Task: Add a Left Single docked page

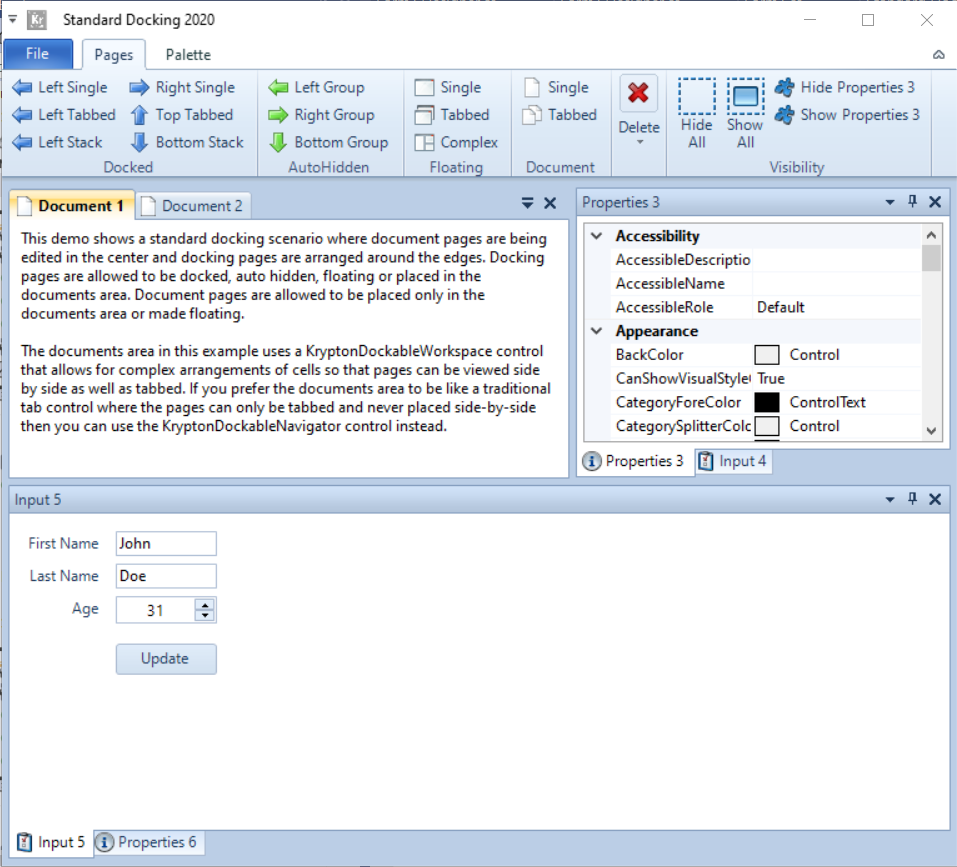Action: (60, 87)
